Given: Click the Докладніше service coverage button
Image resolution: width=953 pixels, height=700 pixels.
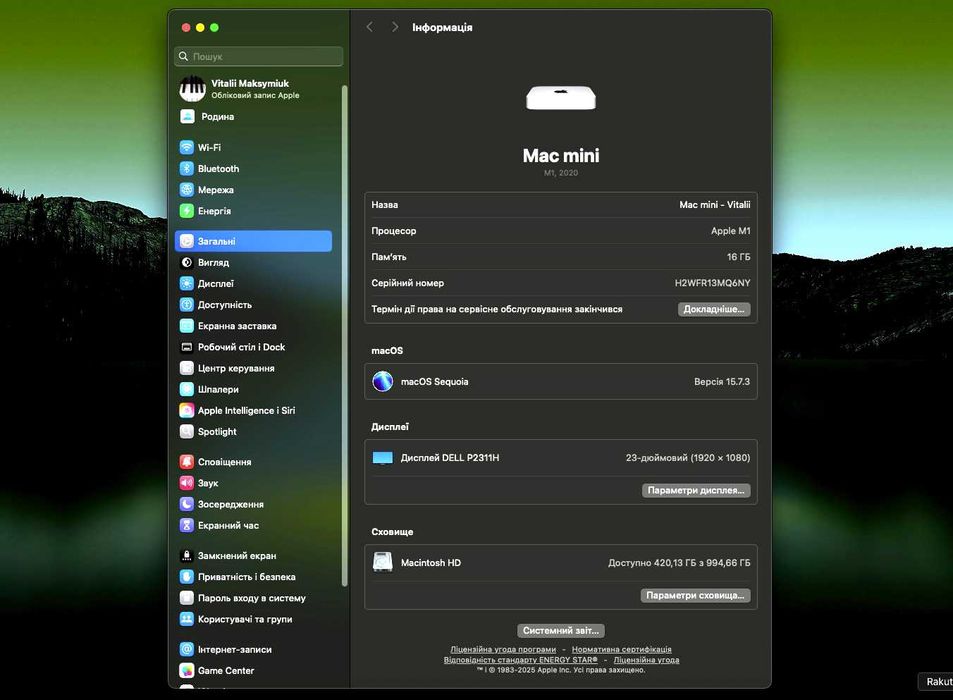Looking at the screenshot, I should tap(714, 309).
